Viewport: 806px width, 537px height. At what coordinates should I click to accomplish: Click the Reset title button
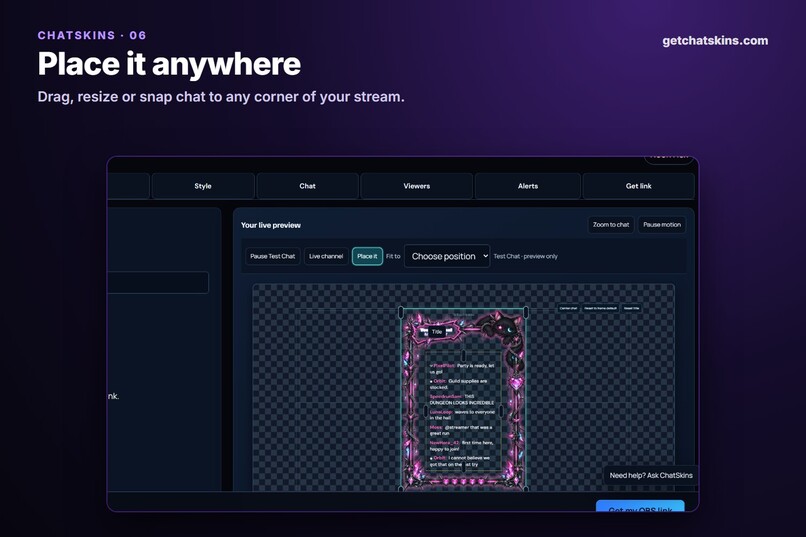click(x=631, y=308)
